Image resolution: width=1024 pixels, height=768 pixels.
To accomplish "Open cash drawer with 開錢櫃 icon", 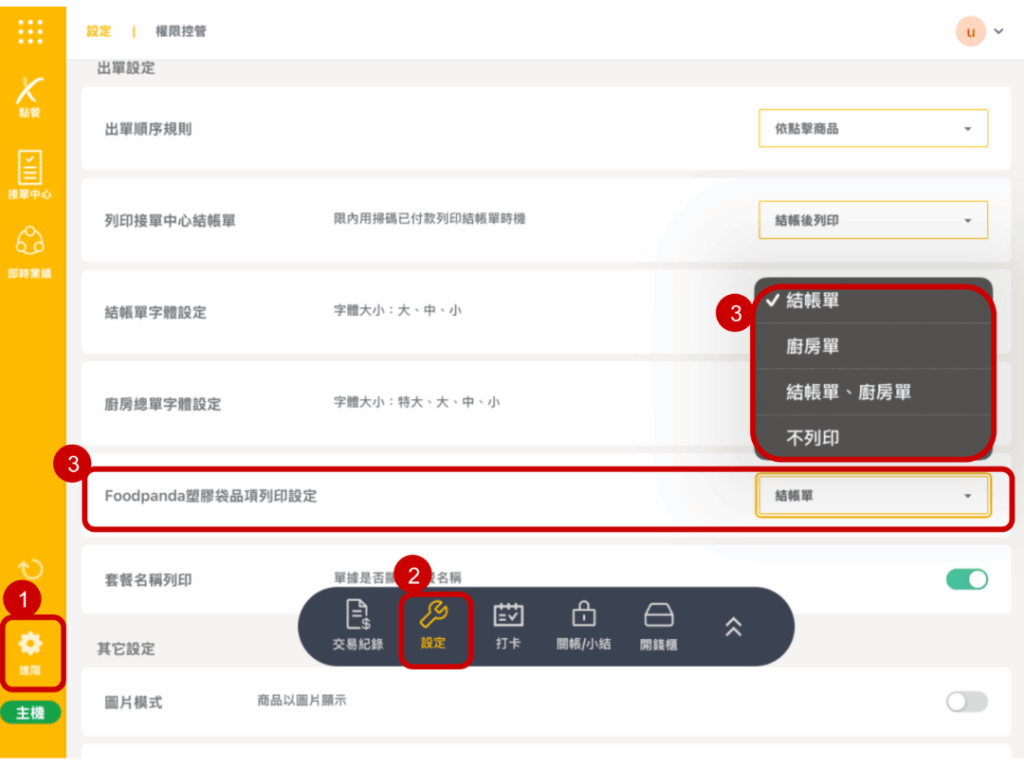I will click(x=658, y=626).
